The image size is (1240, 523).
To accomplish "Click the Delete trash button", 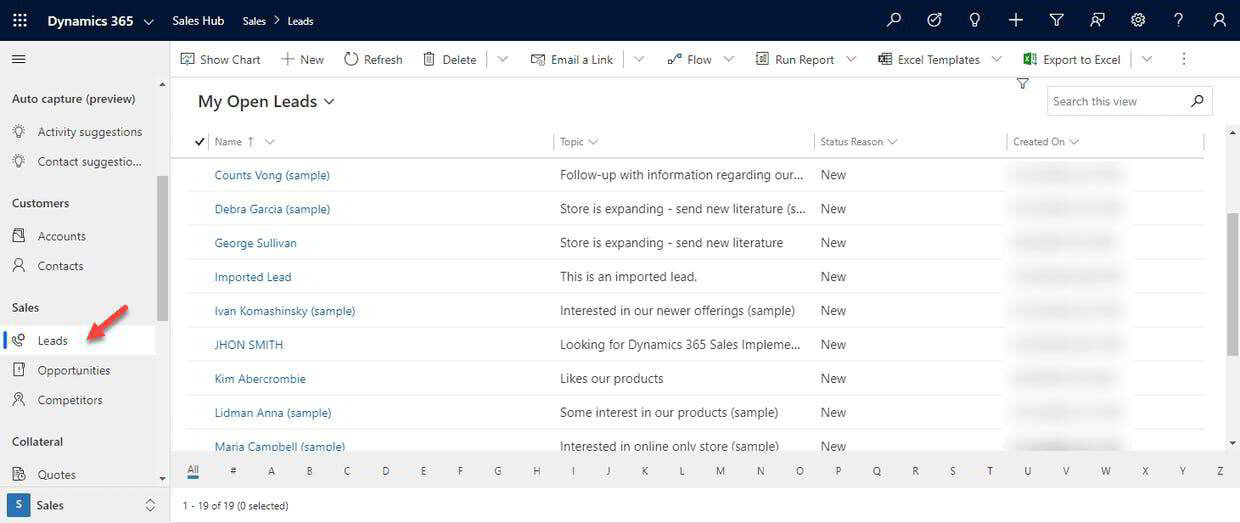I will pyautogui.click(x=449, y=59).
